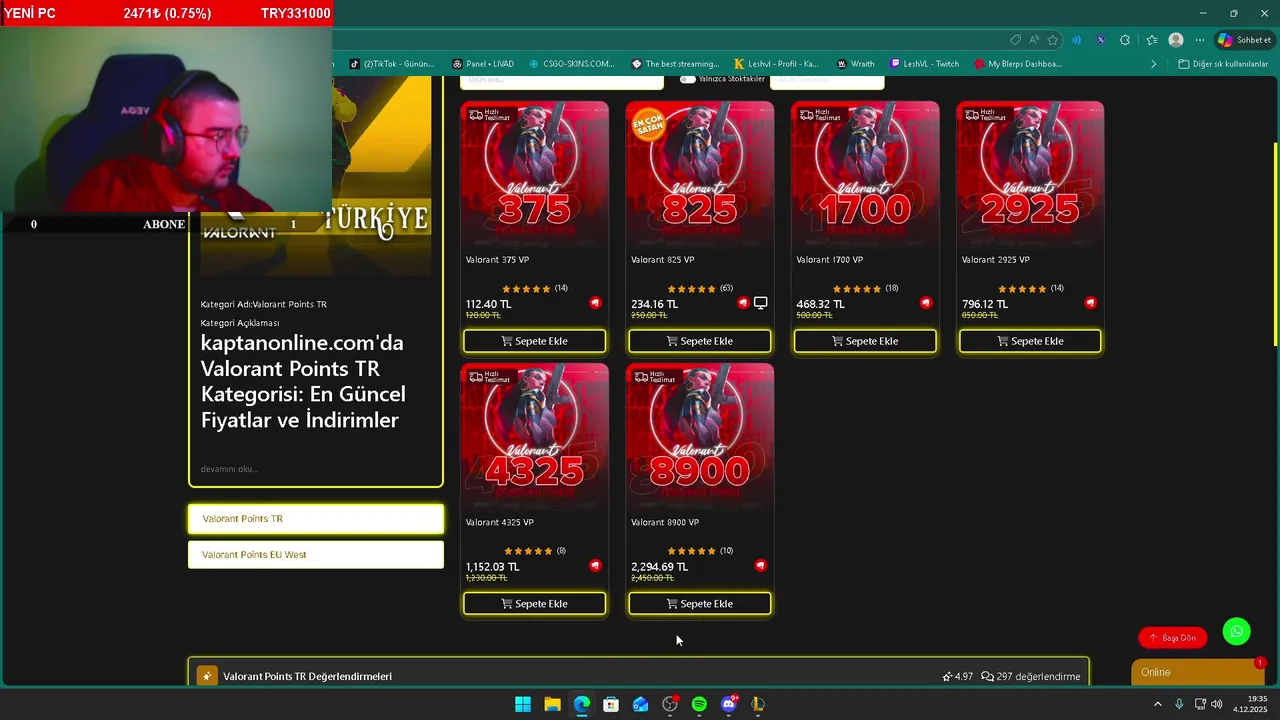This screenshot has height=720, width=1280.
Task: Open the Diğer sık kullanılanlar folder
Action: (x=1223, y=64)
